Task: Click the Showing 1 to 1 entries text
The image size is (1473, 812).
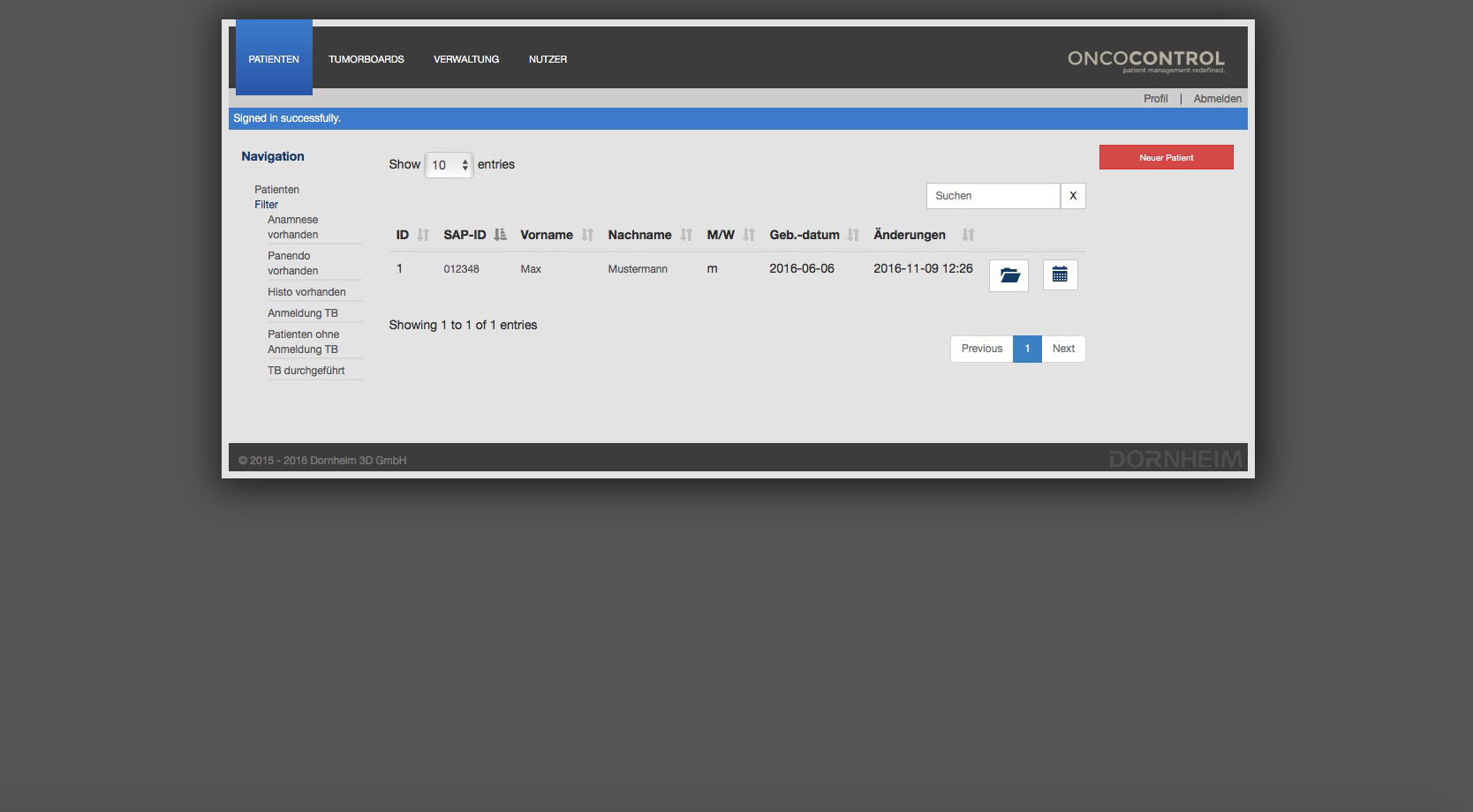Action: coord(463,325)
